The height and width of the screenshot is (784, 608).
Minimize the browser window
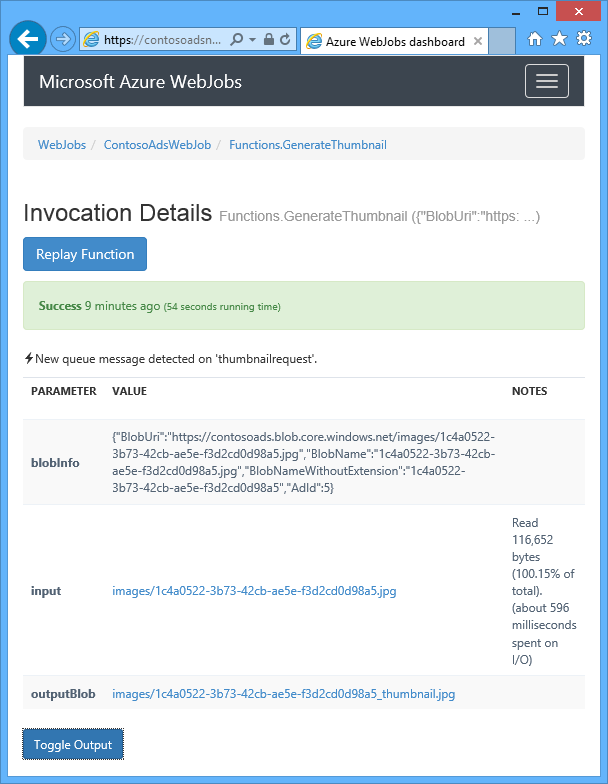tap(516, 12)
